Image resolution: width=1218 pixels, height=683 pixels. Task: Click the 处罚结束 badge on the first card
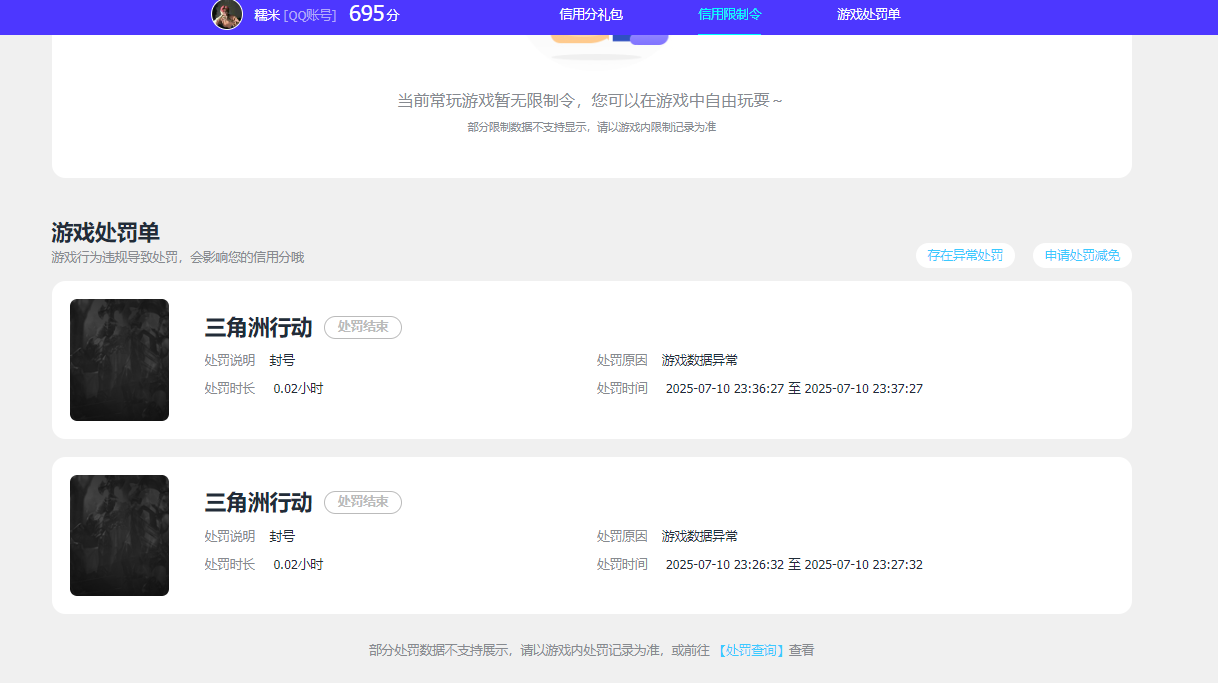362,327
